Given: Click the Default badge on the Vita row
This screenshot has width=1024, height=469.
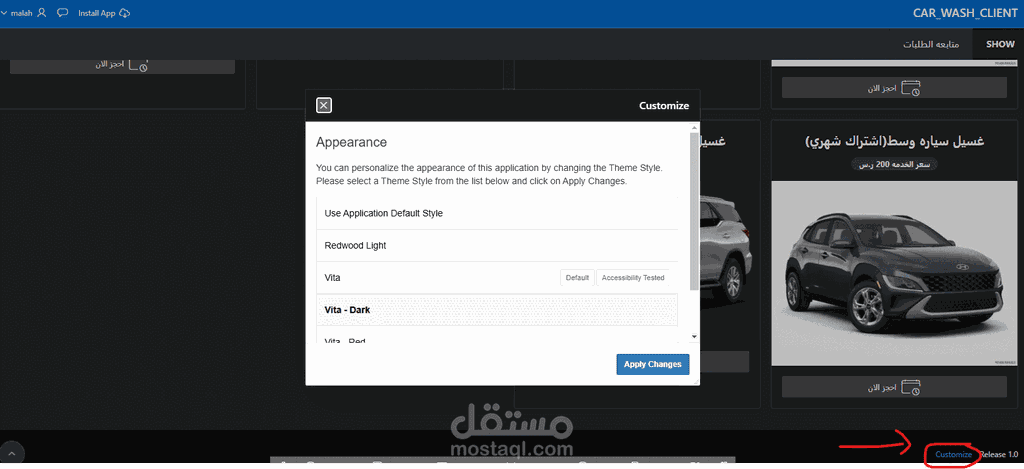Looking at the screenshot, I should pyautogui.click(x=577, y=278).
